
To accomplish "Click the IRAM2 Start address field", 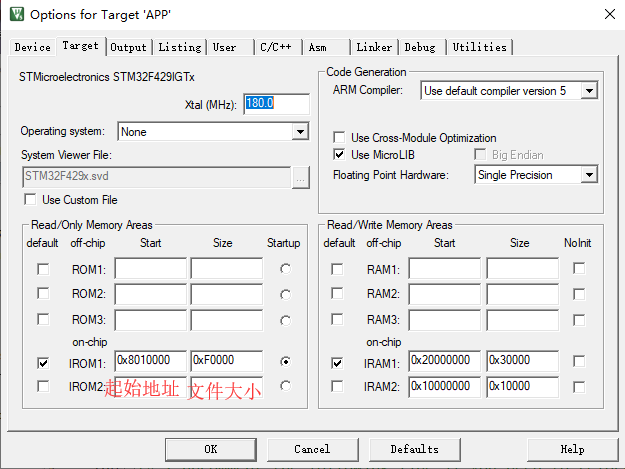I will tap(444, 387).
